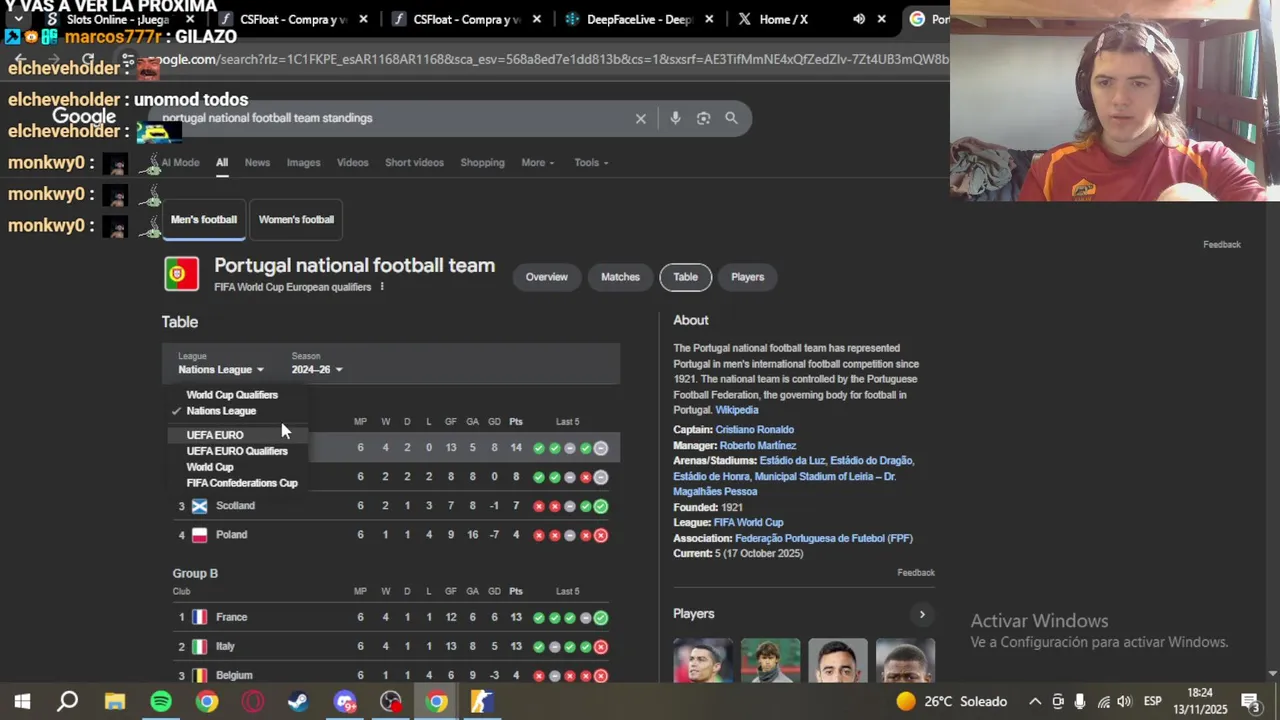
Task: Select FIFA Confederations Cup option
Action: point(242,483)
